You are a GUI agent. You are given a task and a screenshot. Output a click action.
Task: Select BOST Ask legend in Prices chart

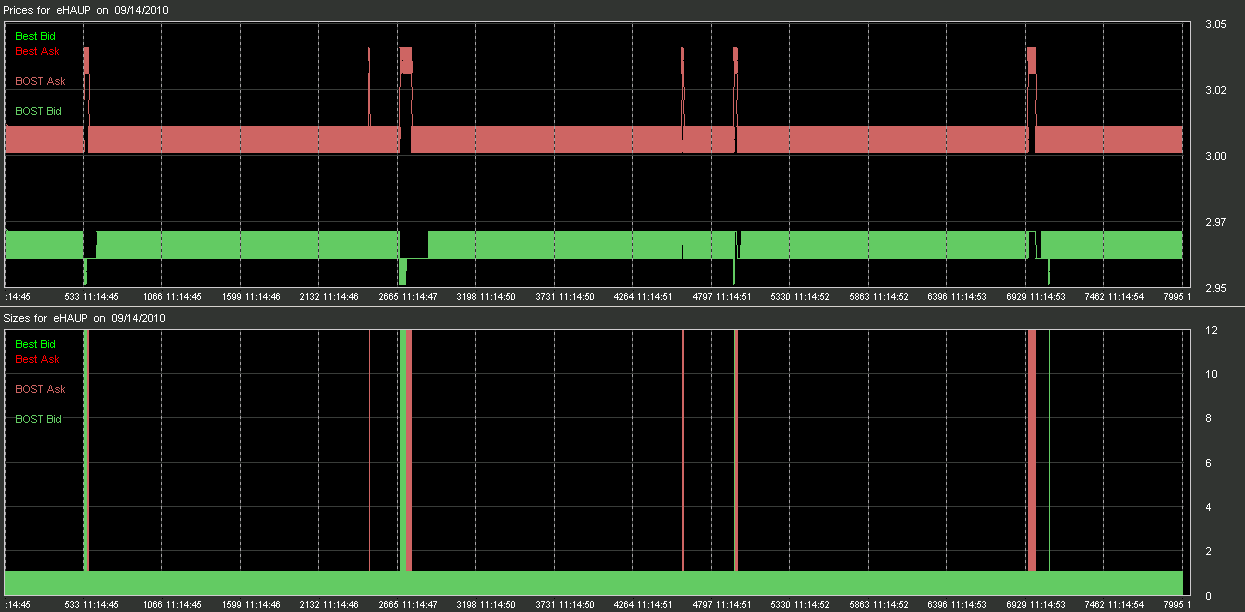click(40, 81)
